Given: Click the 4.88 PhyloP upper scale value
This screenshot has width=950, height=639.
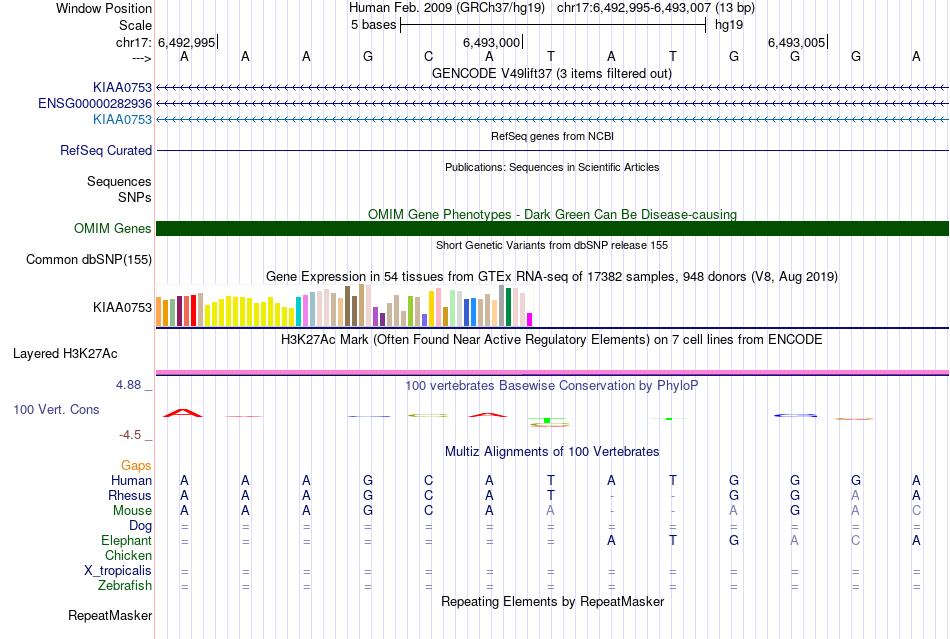Looking at the screenshot, I should pos(128,385).
